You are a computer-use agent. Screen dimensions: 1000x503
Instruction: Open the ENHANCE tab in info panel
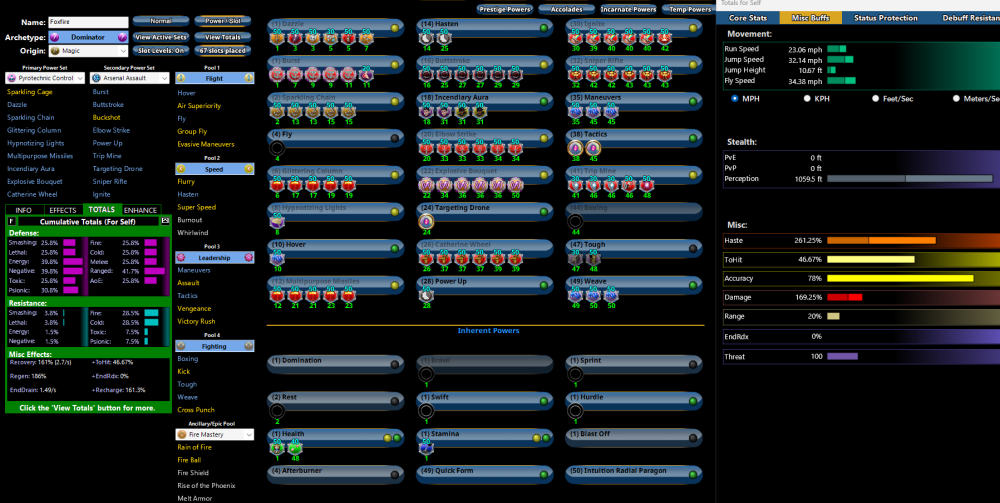(140, 210)
